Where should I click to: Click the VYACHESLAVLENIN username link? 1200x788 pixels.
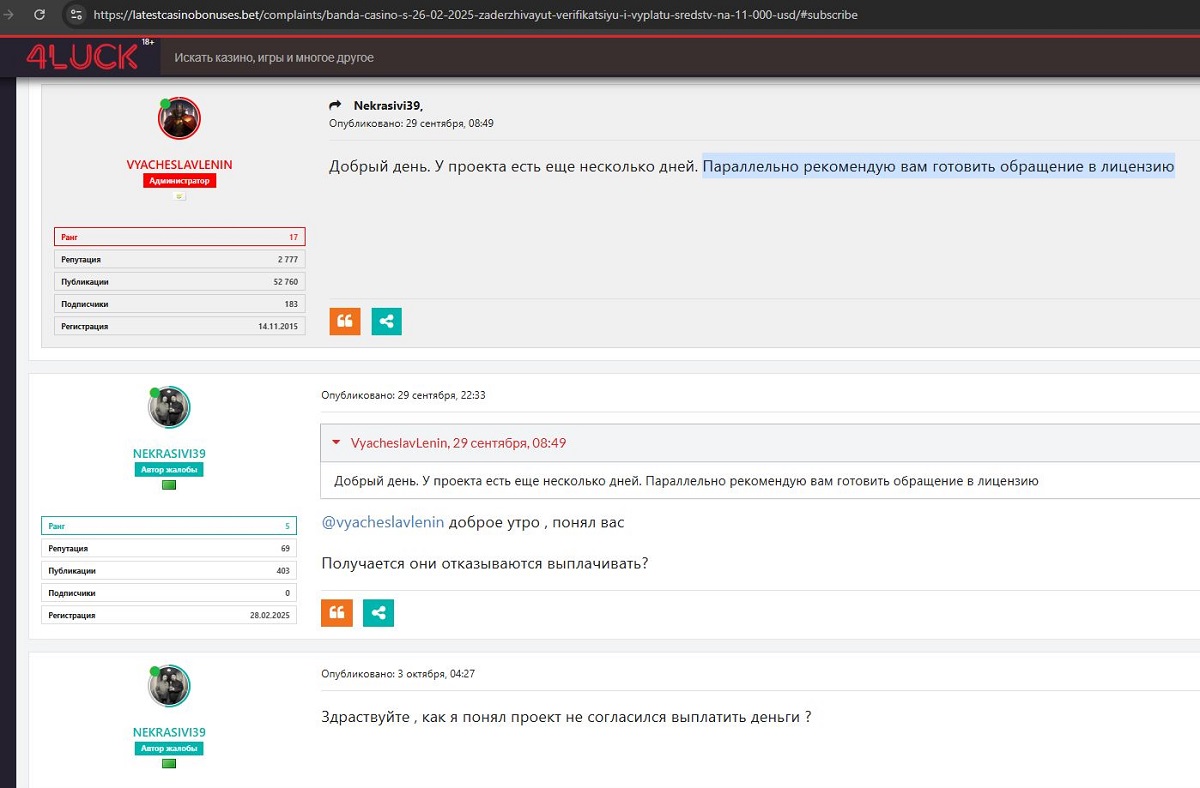[x=179, y=164]
